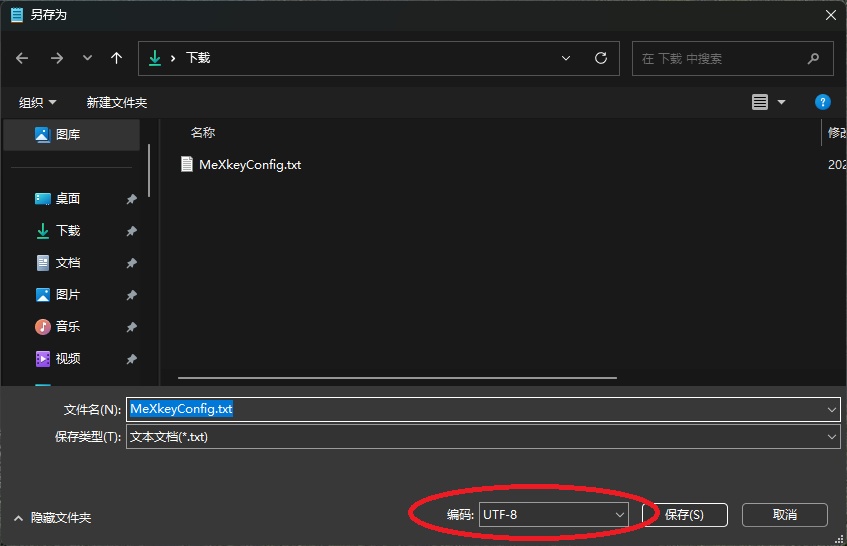Click New Folder (新建文件夹) command
This screenshot has width=847, height=546.
coord(117,103)
